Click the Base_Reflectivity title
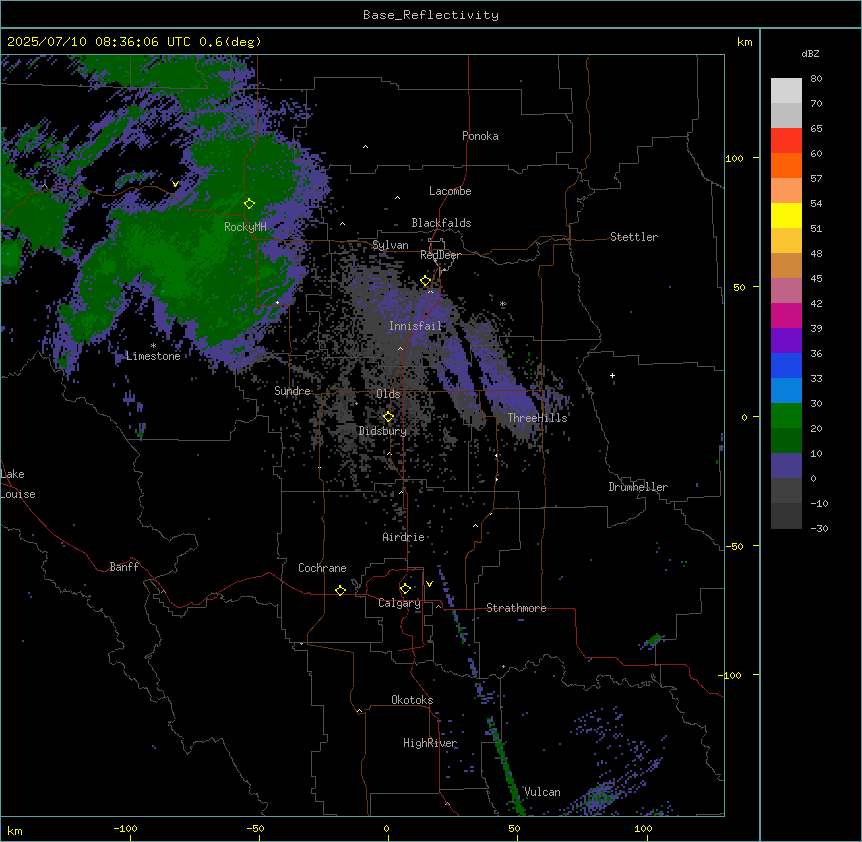 (x=430, y=15)
